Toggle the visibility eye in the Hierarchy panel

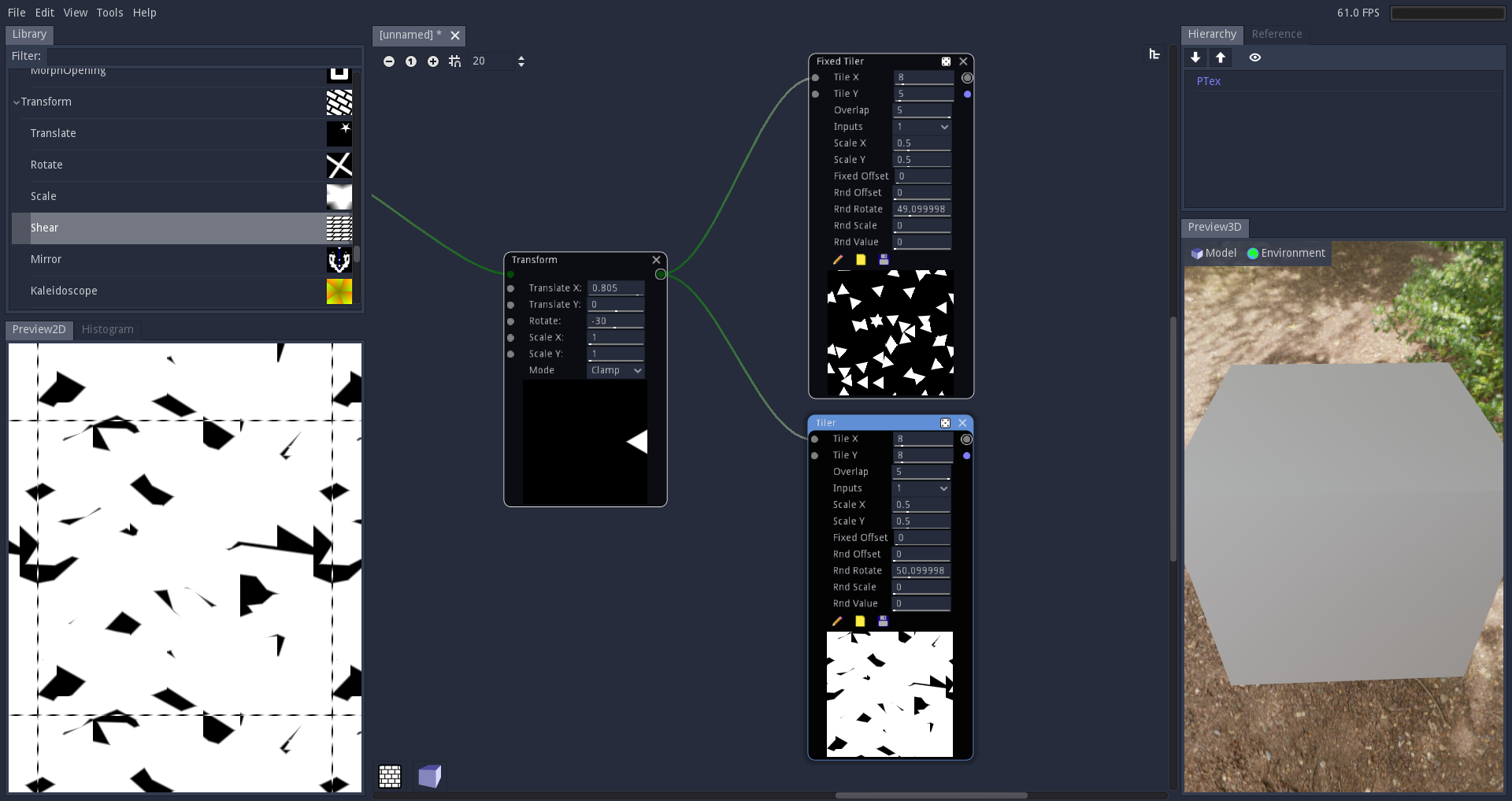[x=1255, y=57]
